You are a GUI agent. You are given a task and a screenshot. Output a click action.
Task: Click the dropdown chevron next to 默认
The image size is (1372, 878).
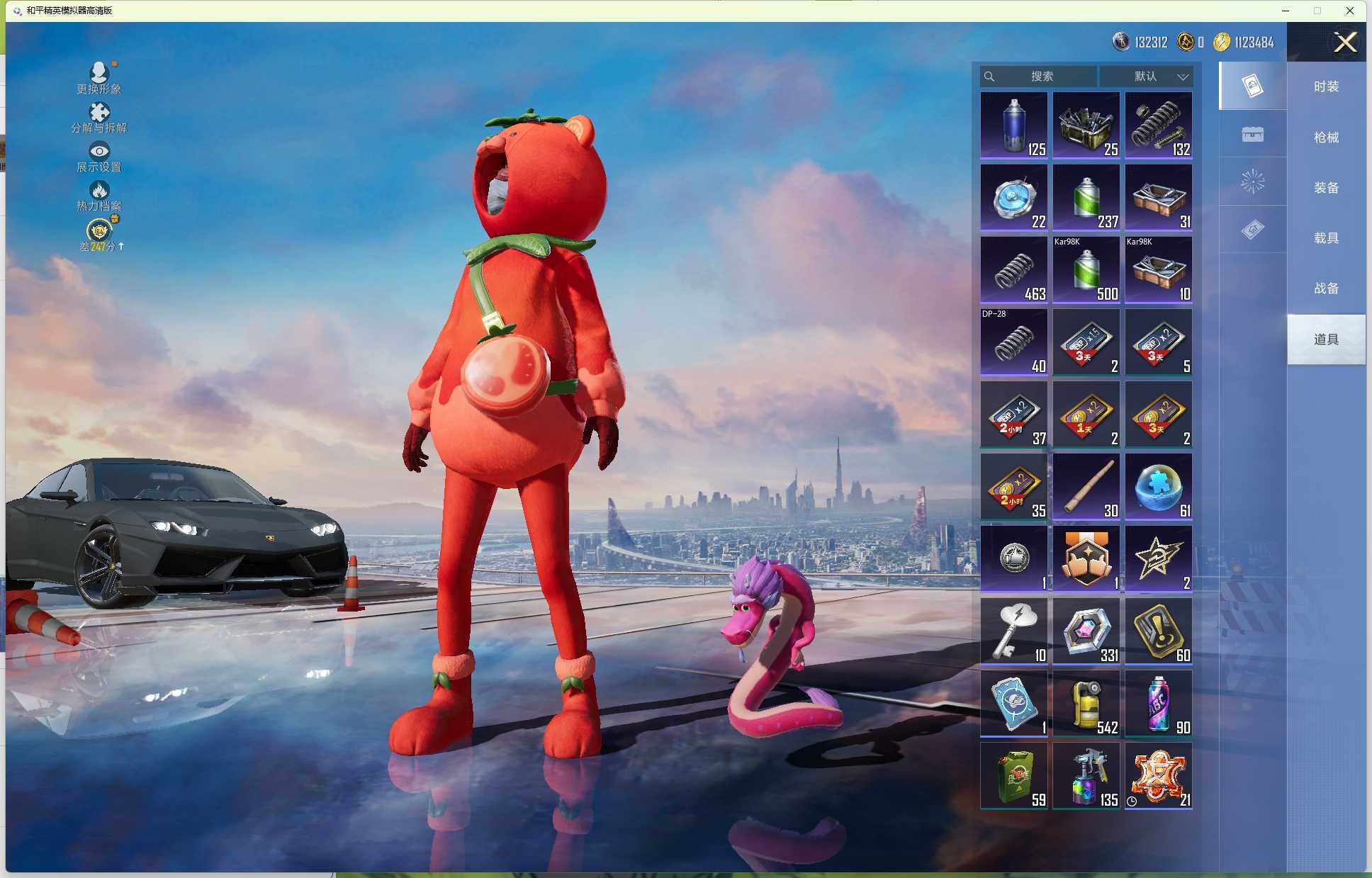pyautogui.click(x=1183, y=77)
